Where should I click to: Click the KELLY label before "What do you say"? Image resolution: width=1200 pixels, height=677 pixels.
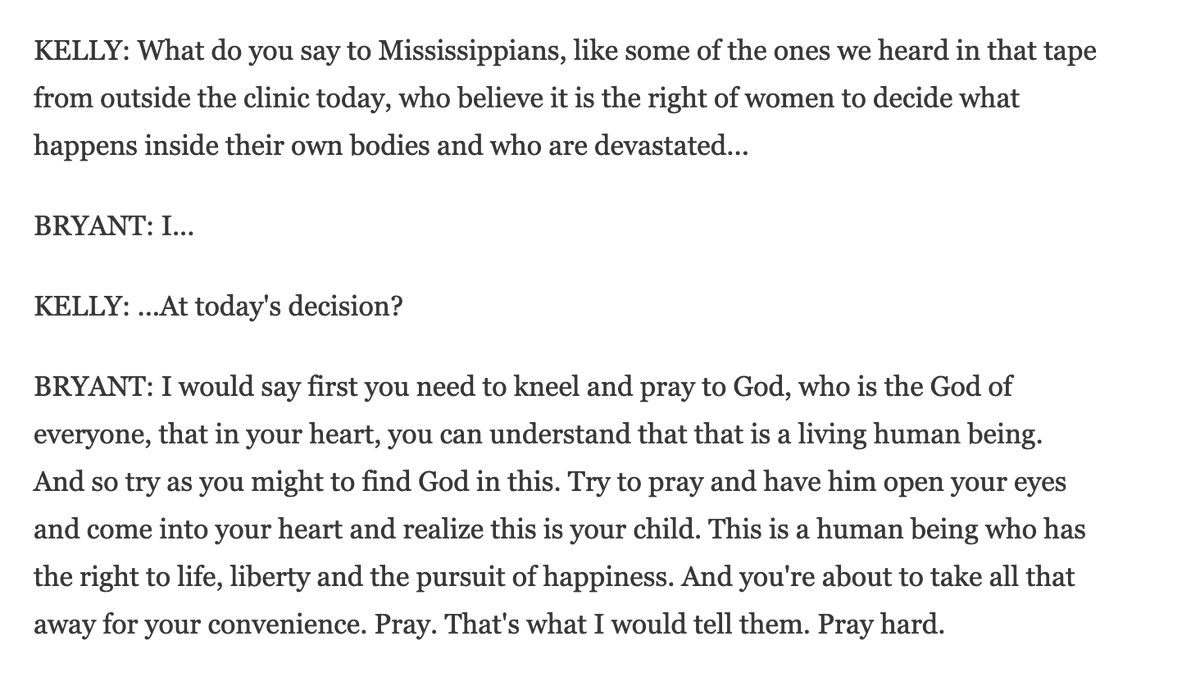tap(76, 52)
